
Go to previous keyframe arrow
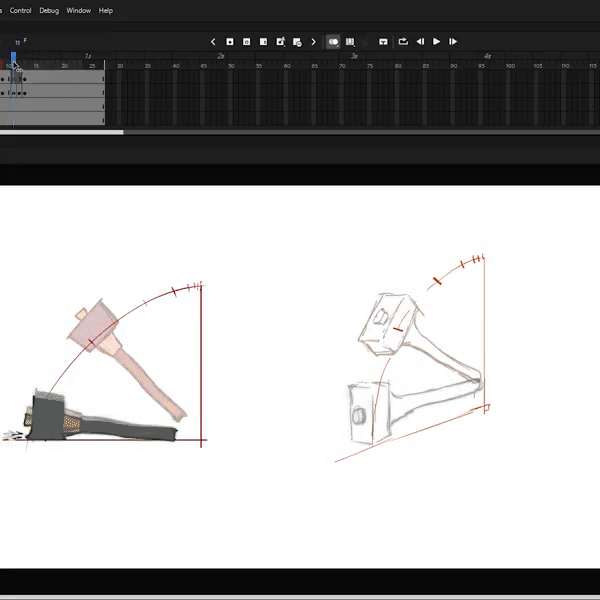click(213, 42)
